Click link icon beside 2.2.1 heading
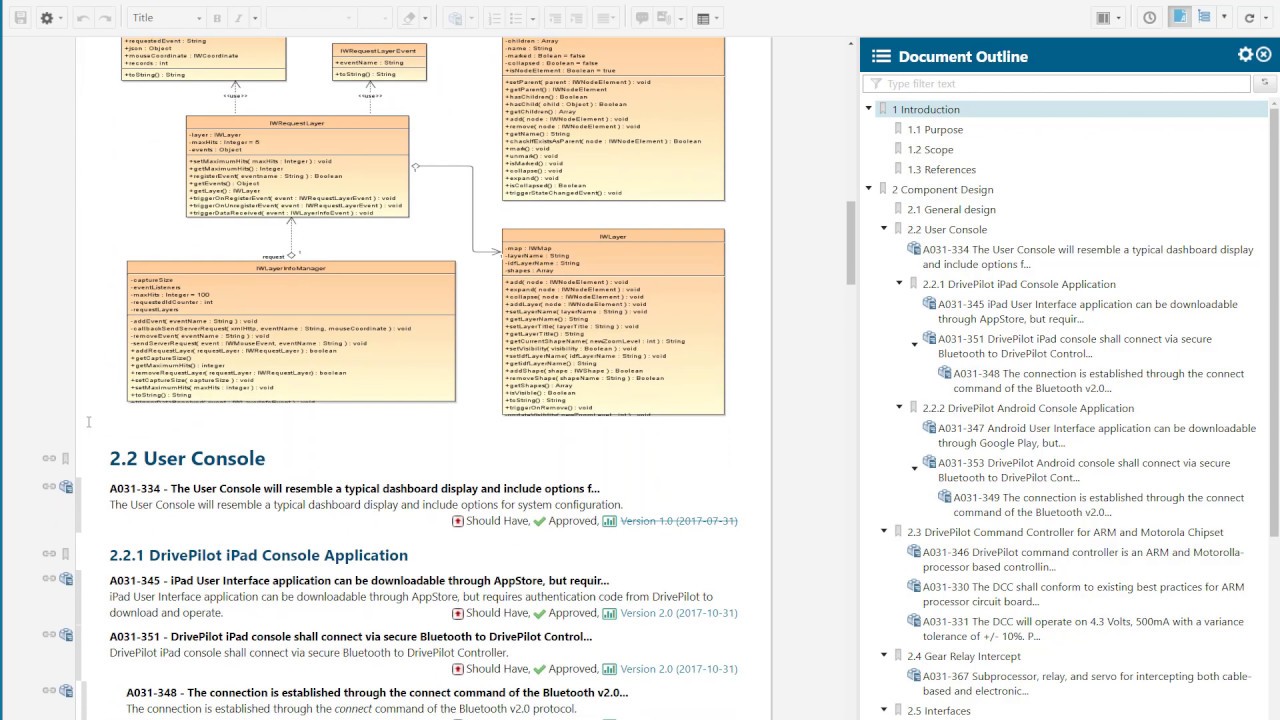Screen dimensions: 1280x720 48,553
